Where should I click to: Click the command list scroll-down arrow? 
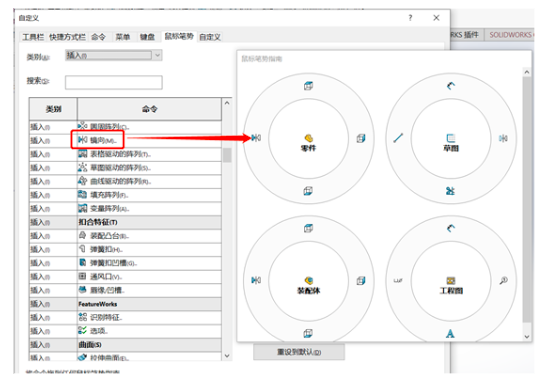(x=227, y=356)
